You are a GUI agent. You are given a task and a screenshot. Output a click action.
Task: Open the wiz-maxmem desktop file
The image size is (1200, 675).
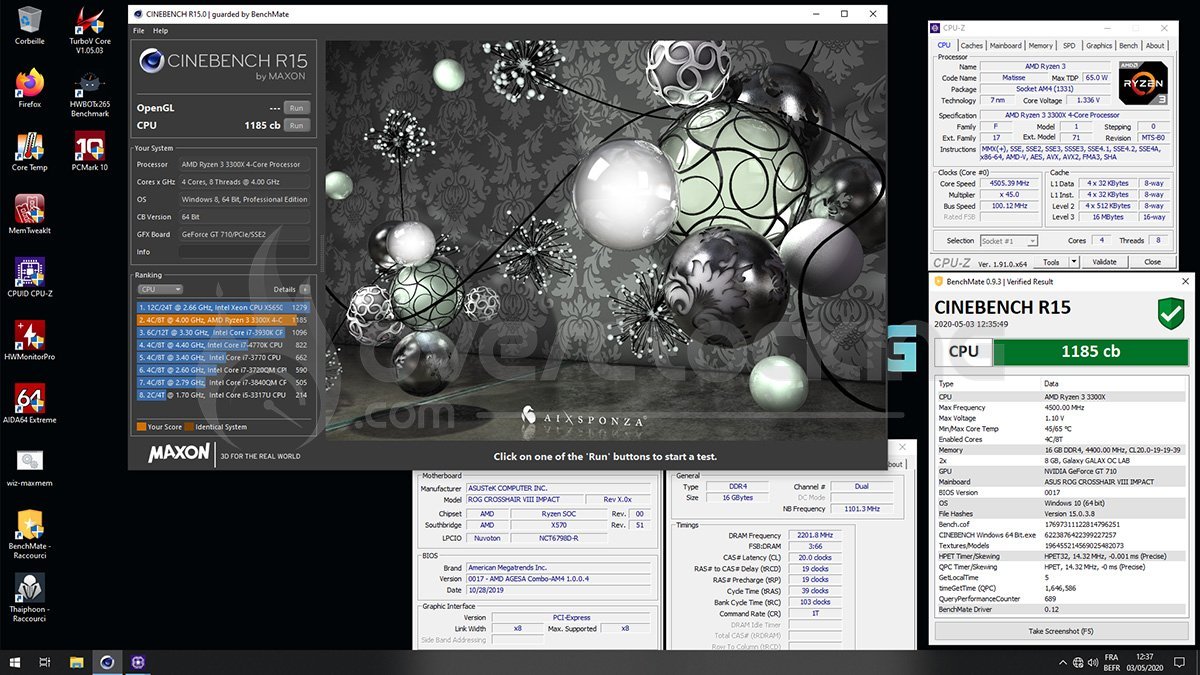[30, 467]
